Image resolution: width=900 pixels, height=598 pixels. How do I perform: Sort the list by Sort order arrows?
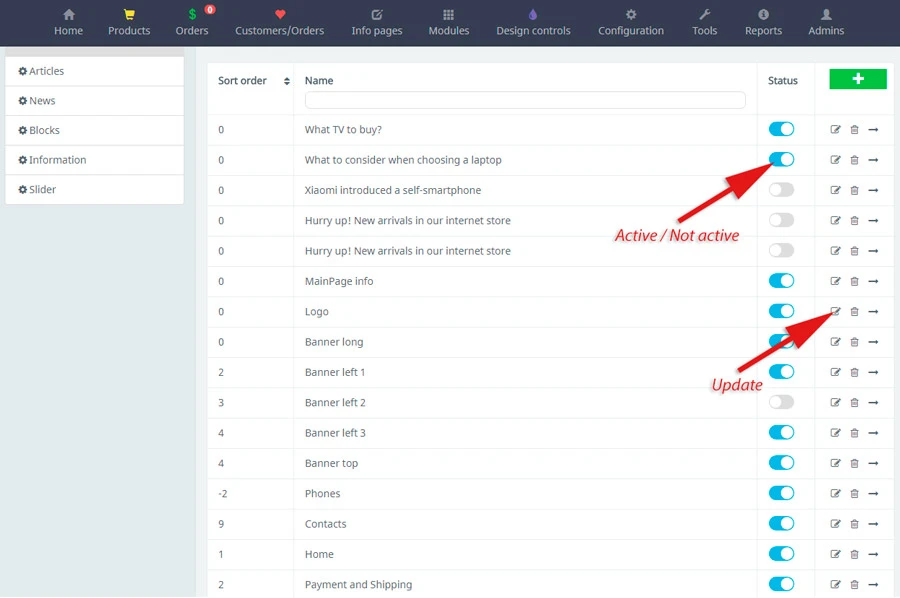[x=287, y=81]
